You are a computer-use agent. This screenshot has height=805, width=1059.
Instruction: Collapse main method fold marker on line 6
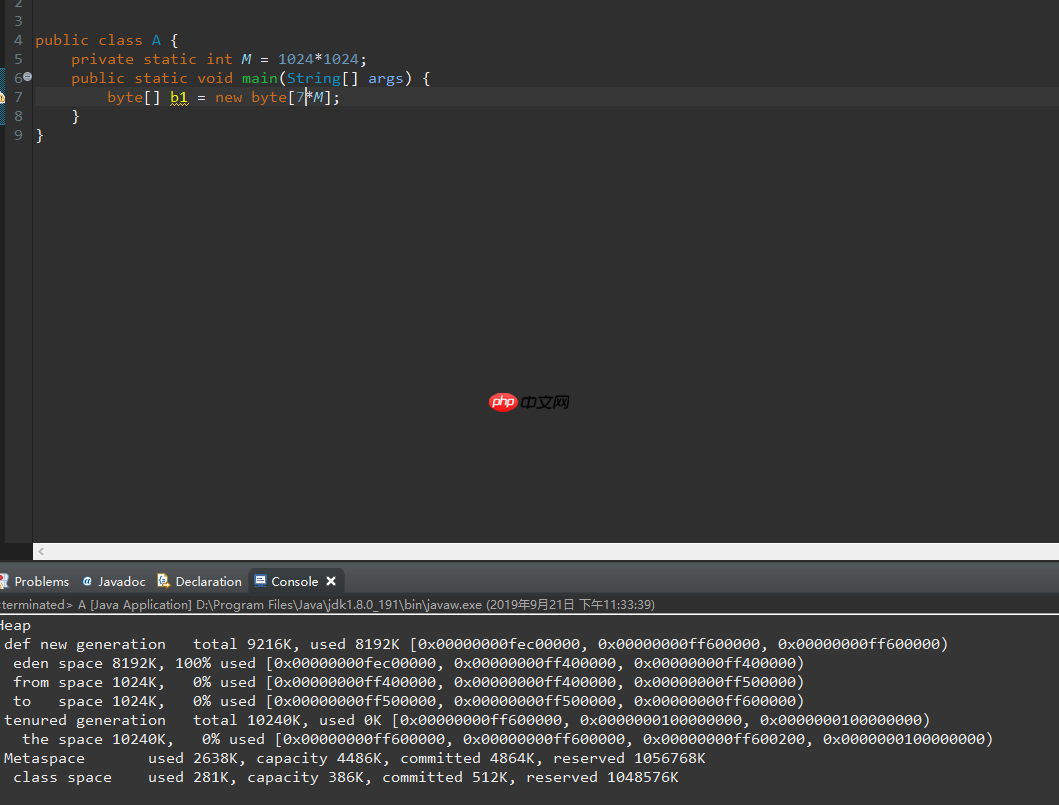[x=28, y=77]
